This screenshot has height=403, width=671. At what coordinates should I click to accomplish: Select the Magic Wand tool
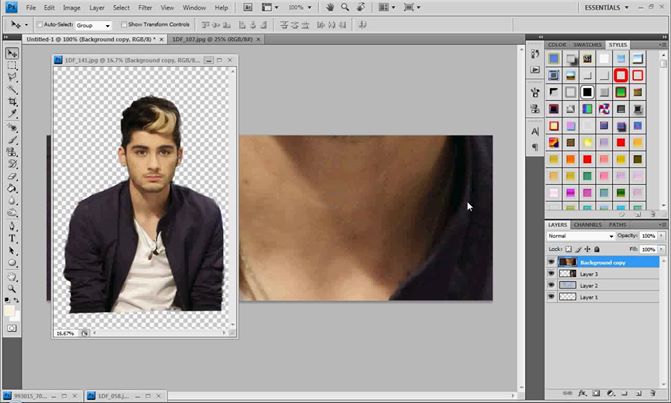pyautogui.click(x=12, y=89)
